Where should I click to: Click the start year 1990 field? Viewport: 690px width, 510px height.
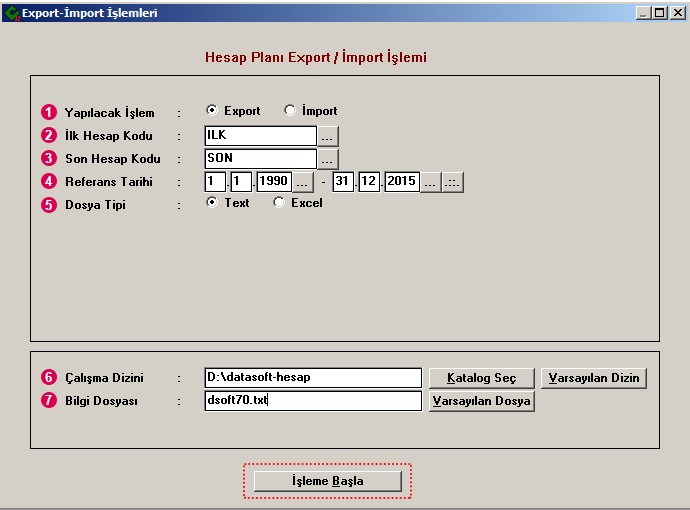tap(273, 182)
